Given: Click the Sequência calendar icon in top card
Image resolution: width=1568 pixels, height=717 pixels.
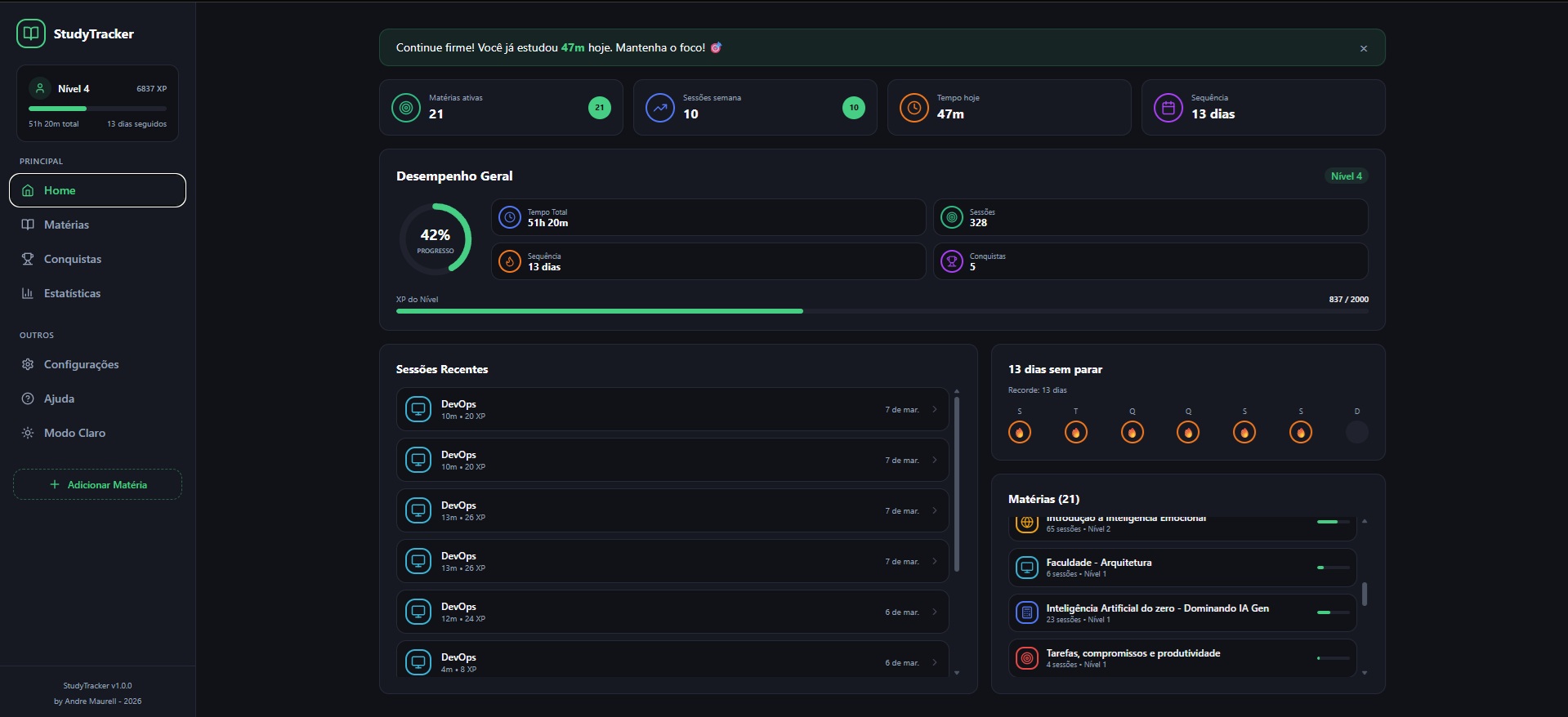Looking at the screenshot, I should [1168, 108].
